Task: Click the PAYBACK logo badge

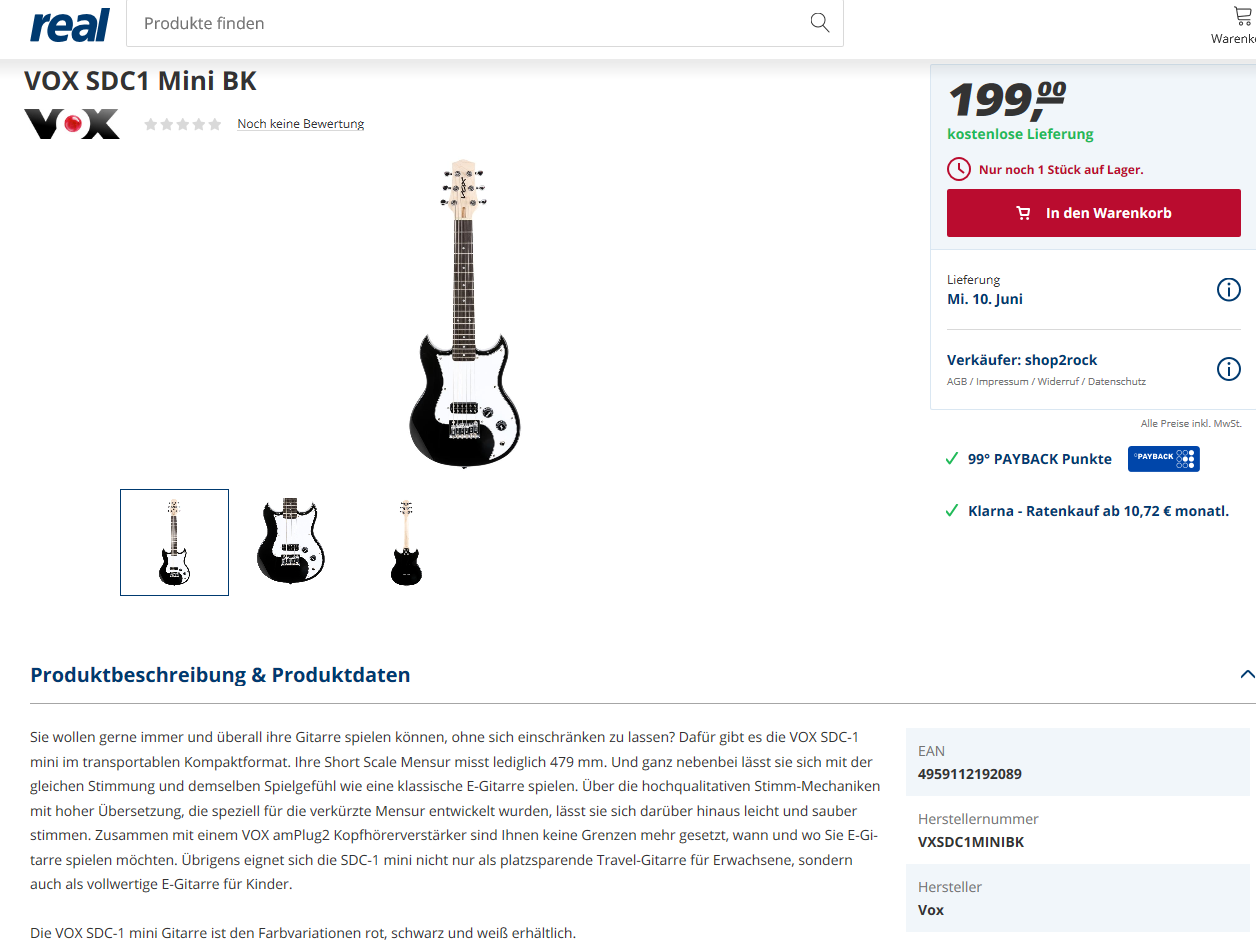Action: [x=1163, y=459]
